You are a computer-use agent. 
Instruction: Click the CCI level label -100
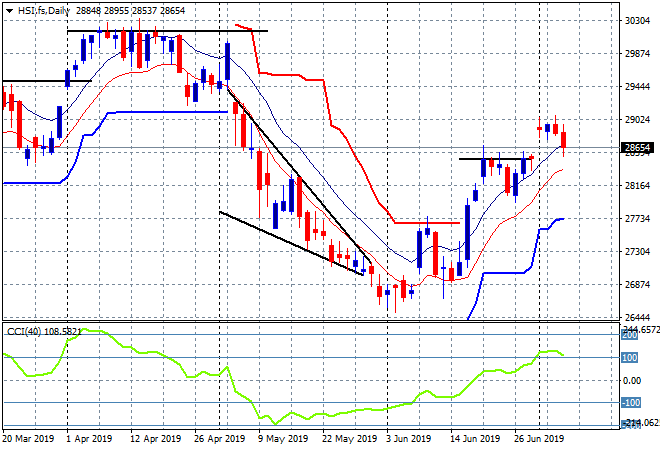pos(631,403)
